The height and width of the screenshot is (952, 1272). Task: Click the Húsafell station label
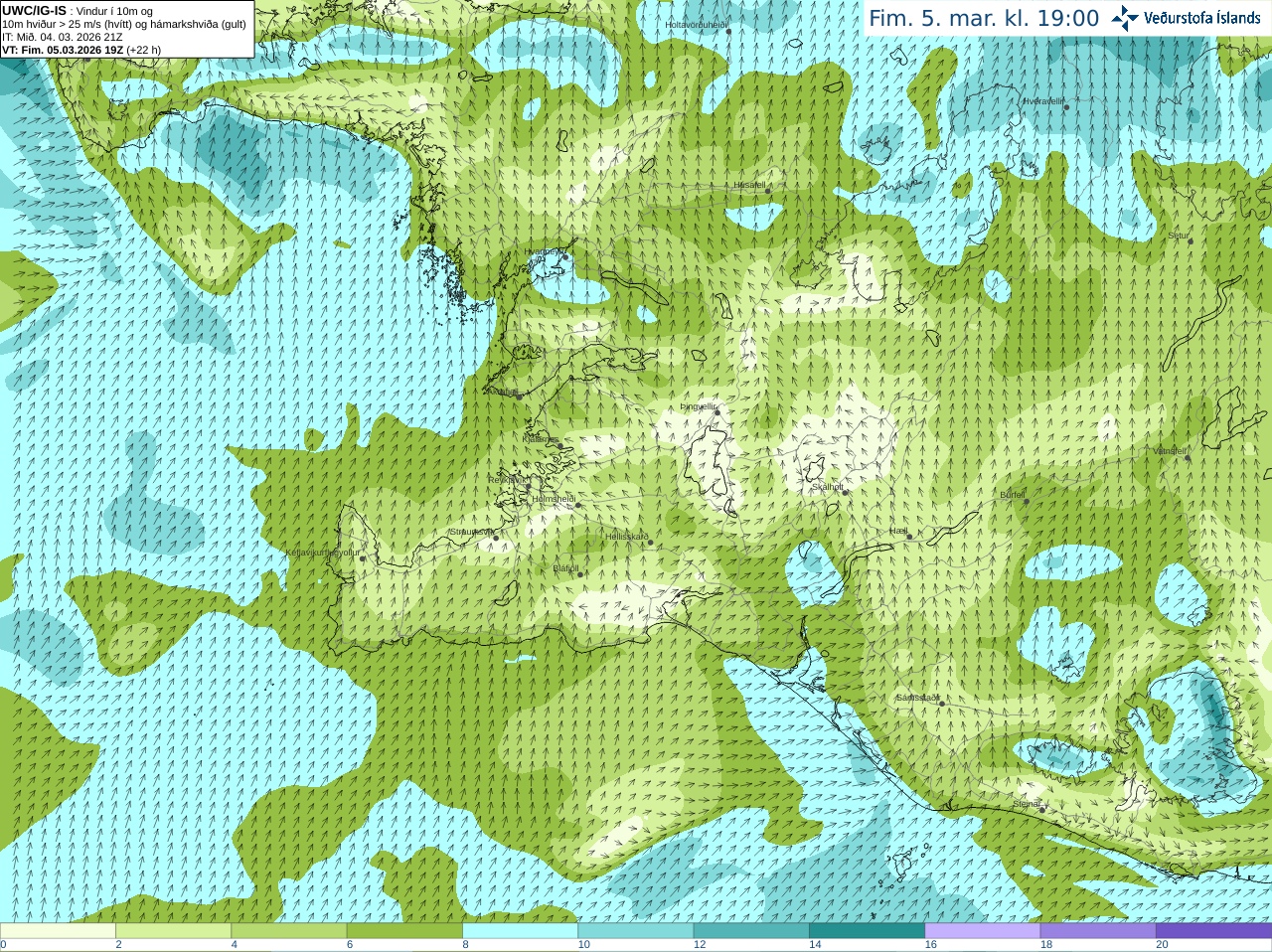tap(749, 185)
